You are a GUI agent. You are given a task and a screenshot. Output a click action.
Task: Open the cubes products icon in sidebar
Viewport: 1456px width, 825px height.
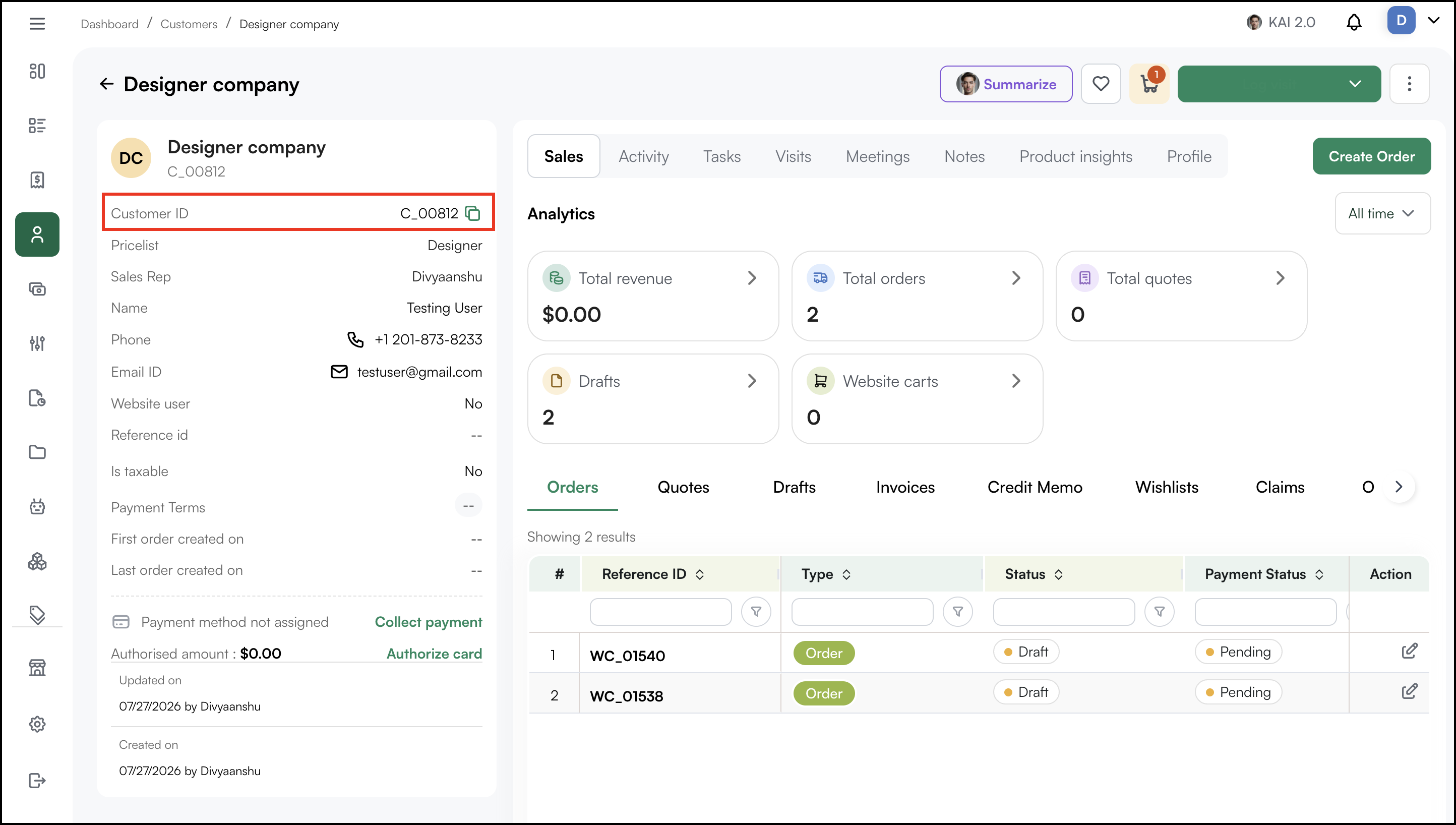(x=37, y=561)
